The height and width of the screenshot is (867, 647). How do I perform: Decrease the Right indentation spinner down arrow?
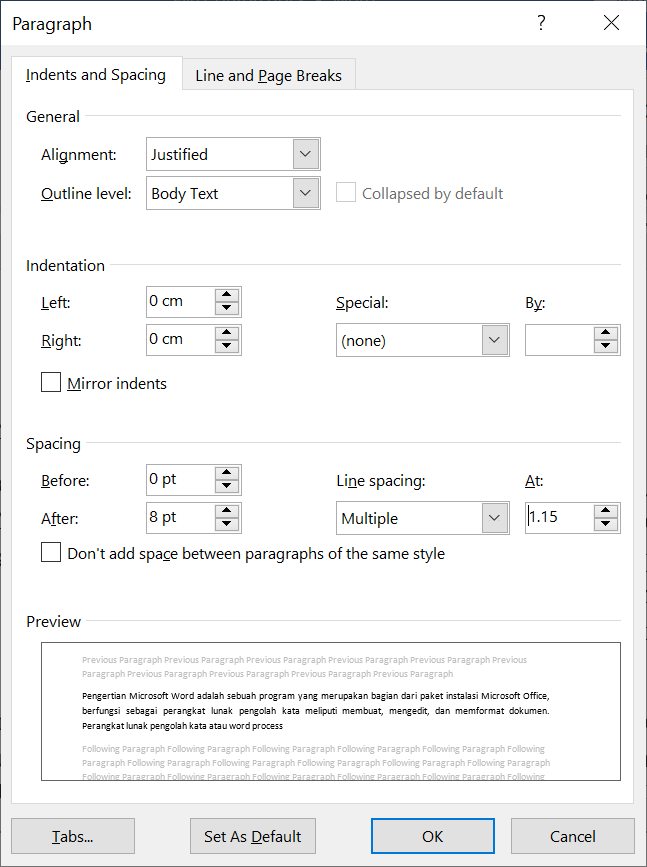click(227, 346)
